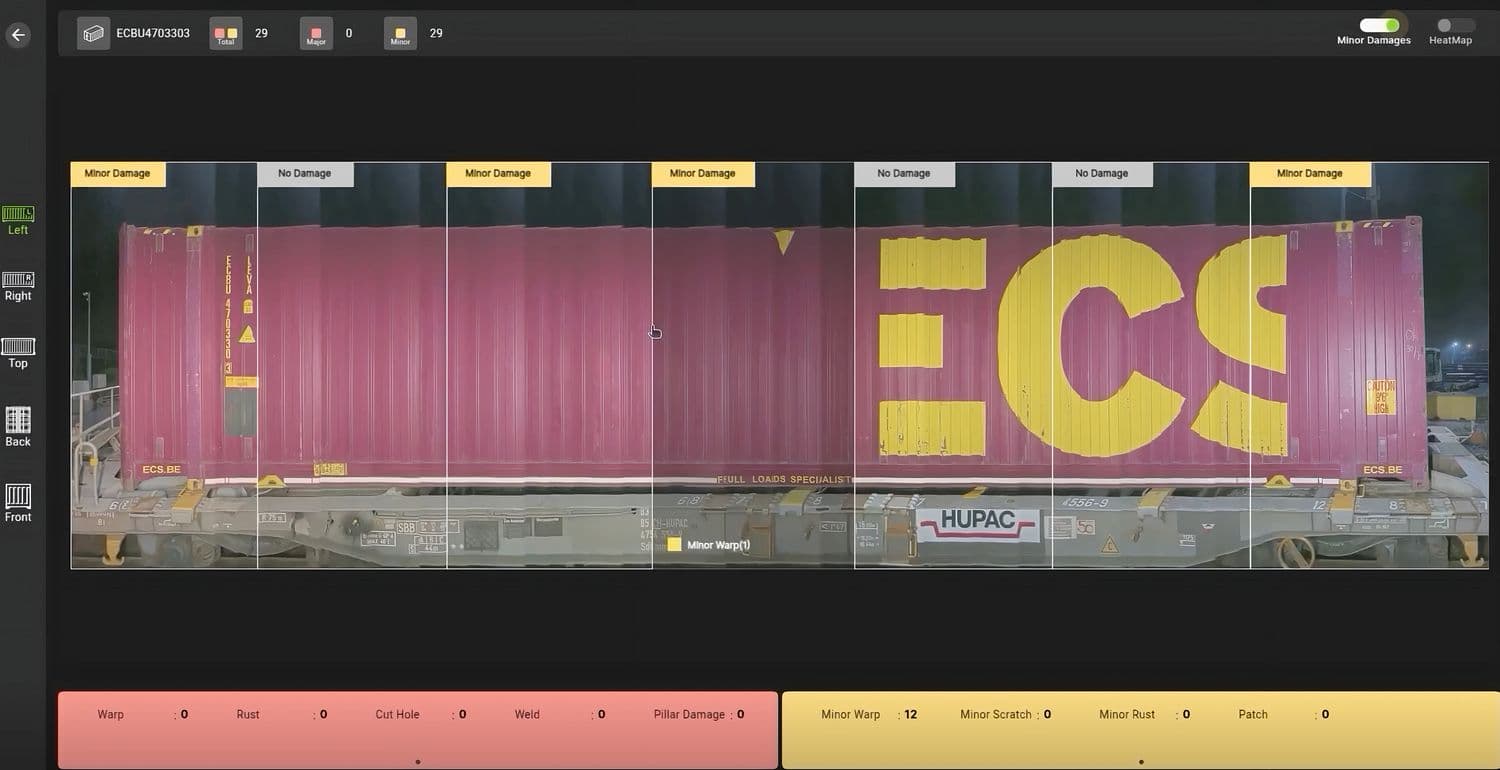Toggle the Minor Damages switch
1500x770 pixels.
1379,25
